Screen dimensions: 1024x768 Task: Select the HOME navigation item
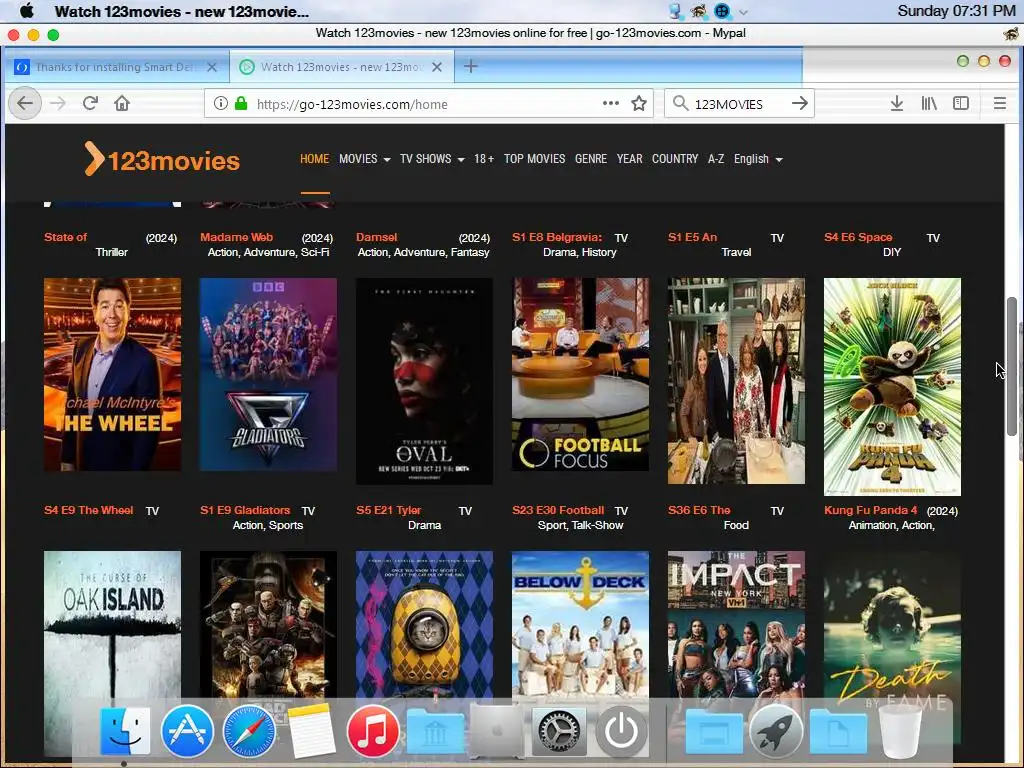tap(314, 159)
